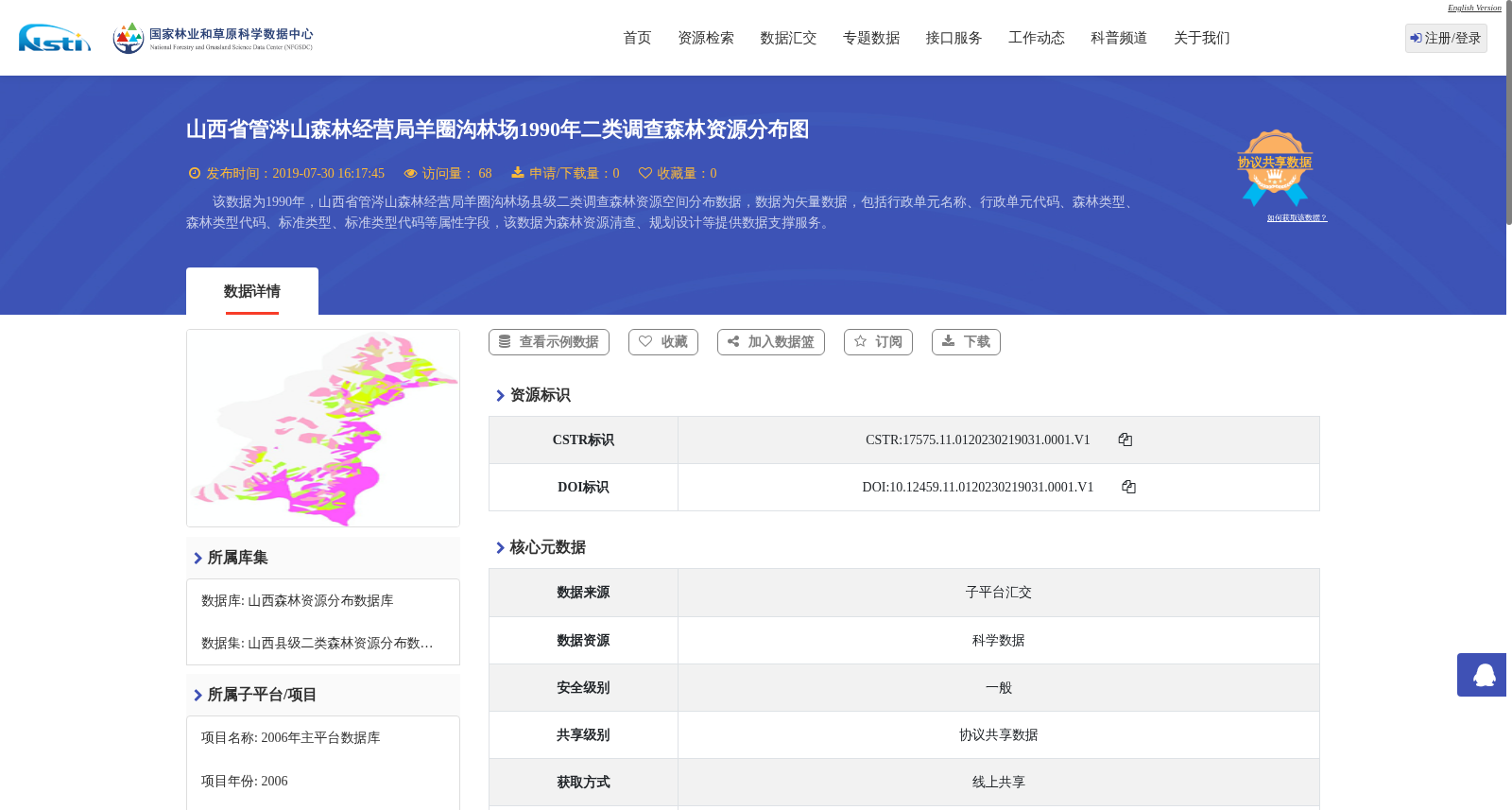This screenshot has height=810, width=1512.
Task: Click the 注册/登录 button
Action: point(1446,38)
